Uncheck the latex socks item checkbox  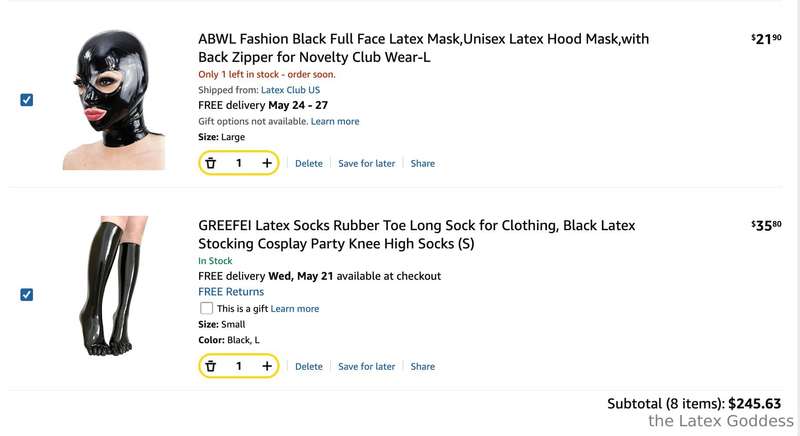[27, 295]
